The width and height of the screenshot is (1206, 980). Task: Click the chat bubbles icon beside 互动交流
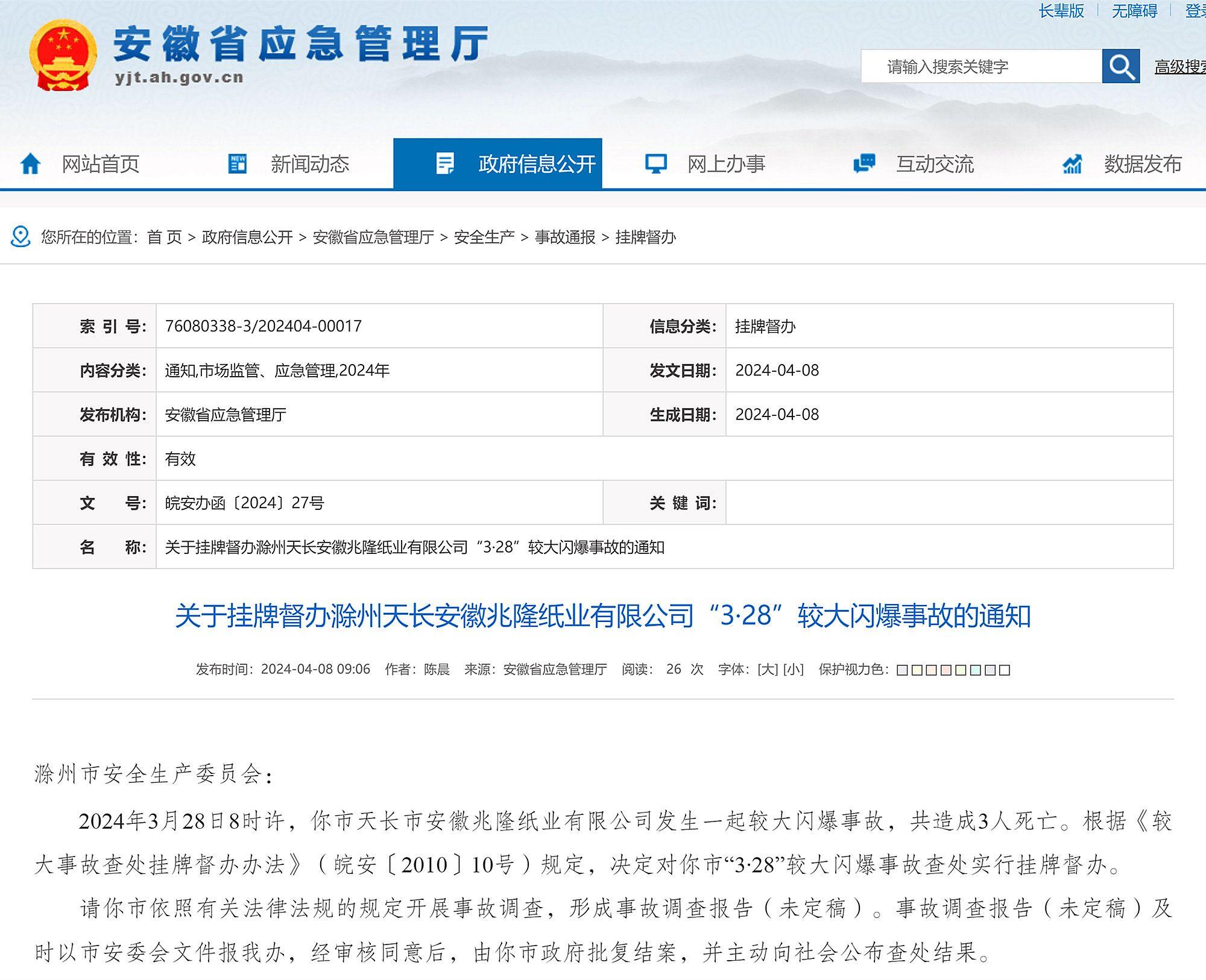[864, 163]
